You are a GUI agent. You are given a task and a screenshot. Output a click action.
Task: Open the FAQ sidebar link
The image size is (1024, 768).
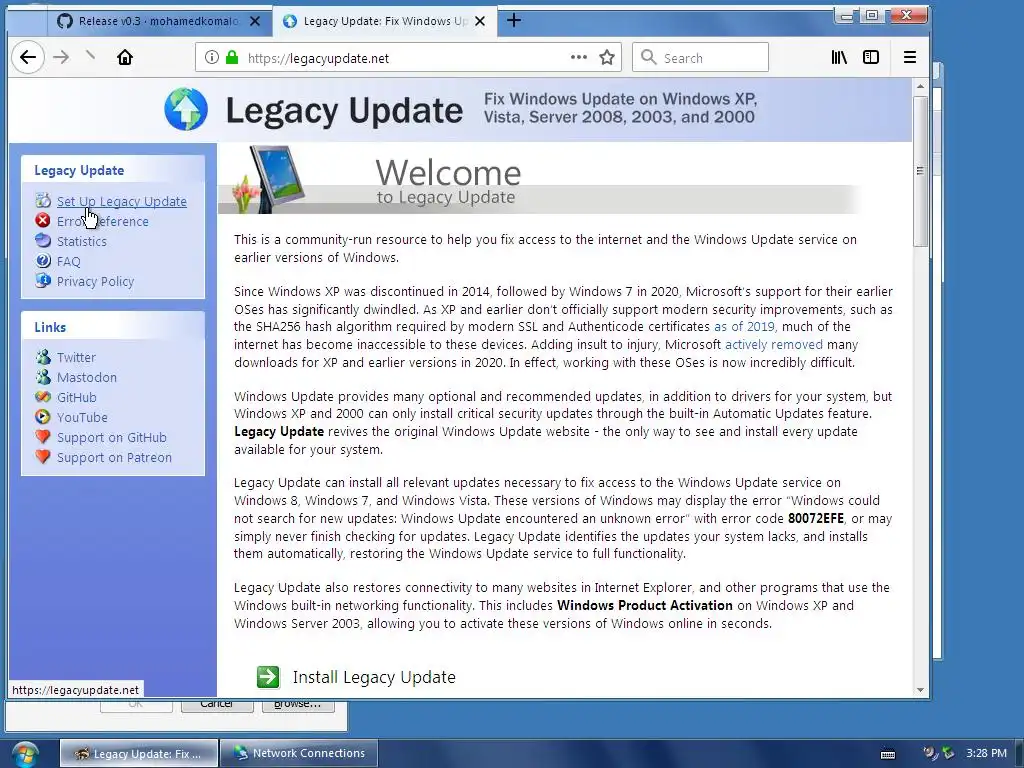coord(69,261)
